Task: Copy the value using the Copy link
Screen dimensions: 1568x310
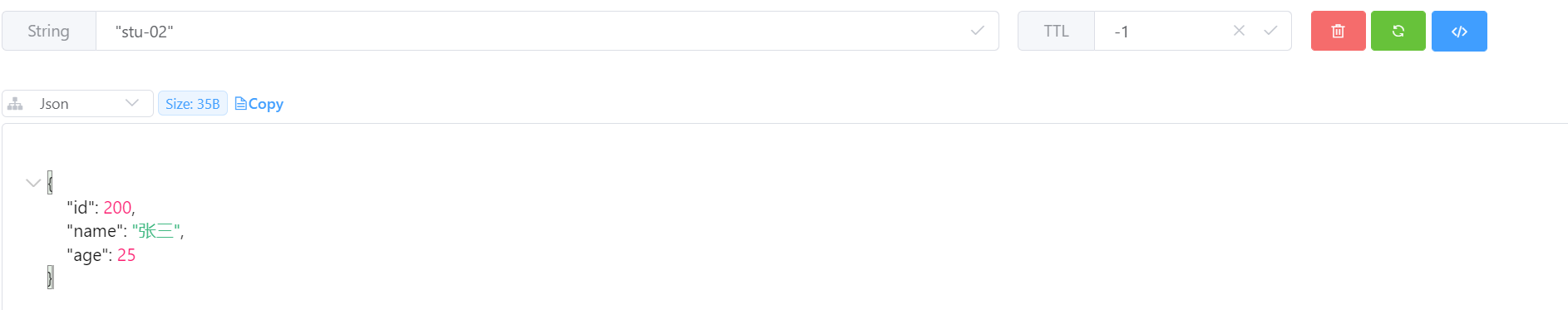Action: (265, 104)
